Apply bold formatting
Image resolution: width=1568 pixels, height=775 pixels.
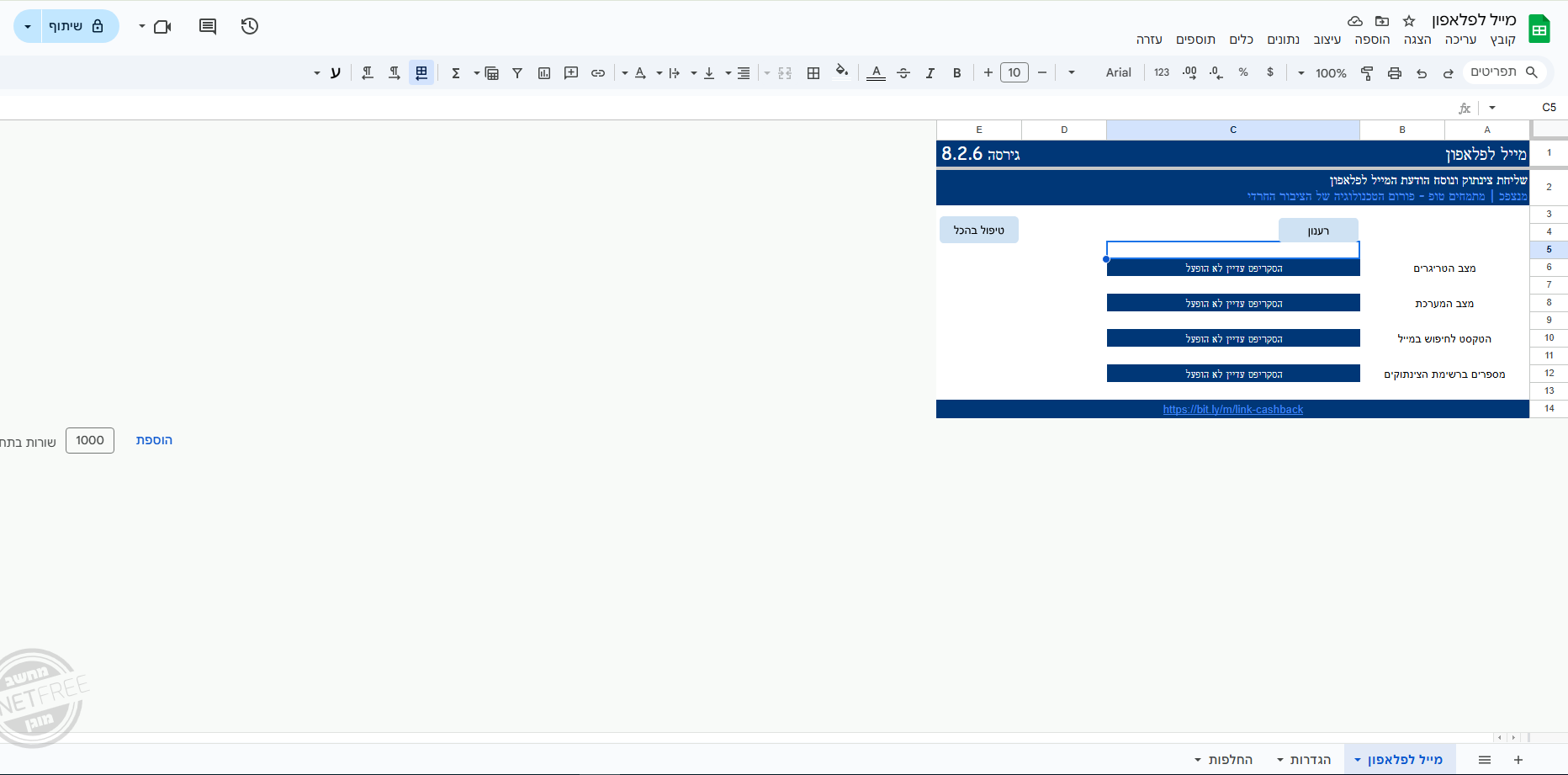(957, 73)
